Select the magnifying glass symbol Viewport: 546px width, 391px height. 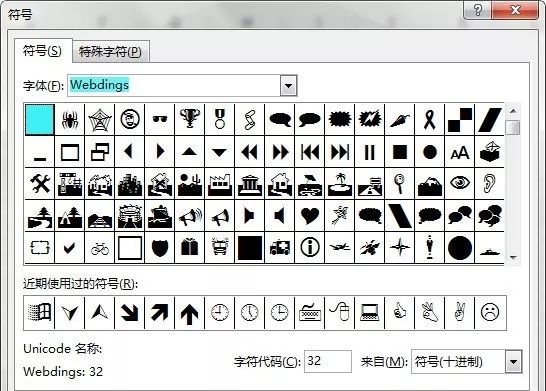coord(399,184)
